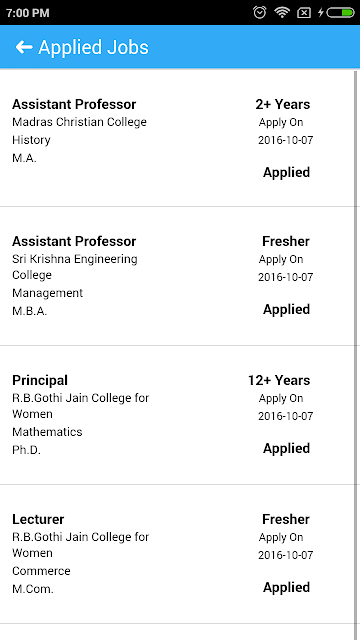Select the 2+ Years experience label
Image resolution: width=360 pixels, height=640 pixels.
click(x=283, y=104)
